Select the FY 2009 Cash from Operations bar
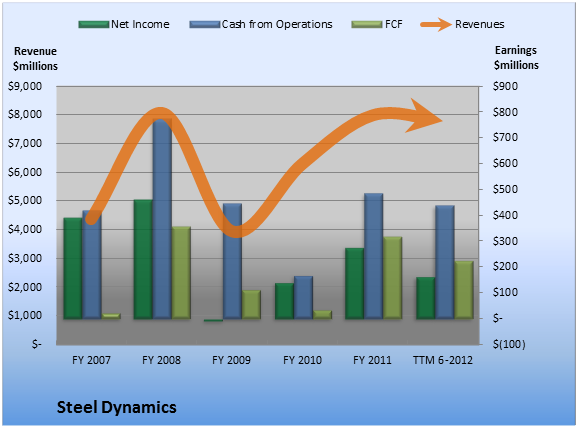577x427 pixels. click(233, 261)
